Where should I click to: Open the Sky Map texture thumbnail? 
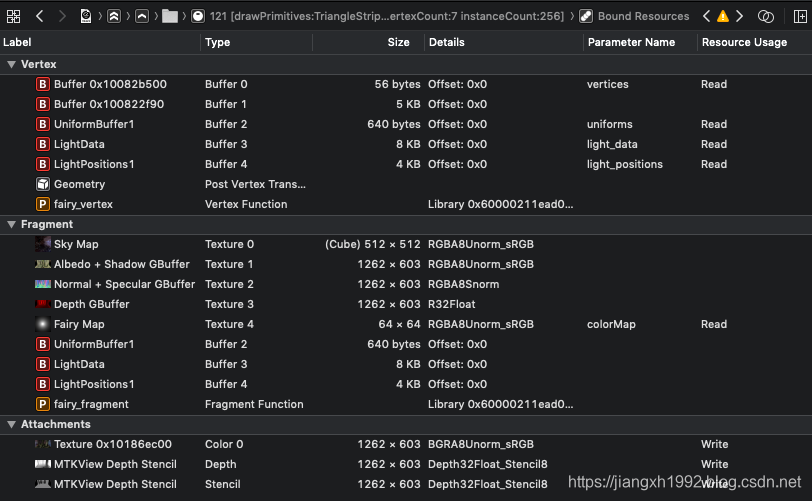(42, 244)
